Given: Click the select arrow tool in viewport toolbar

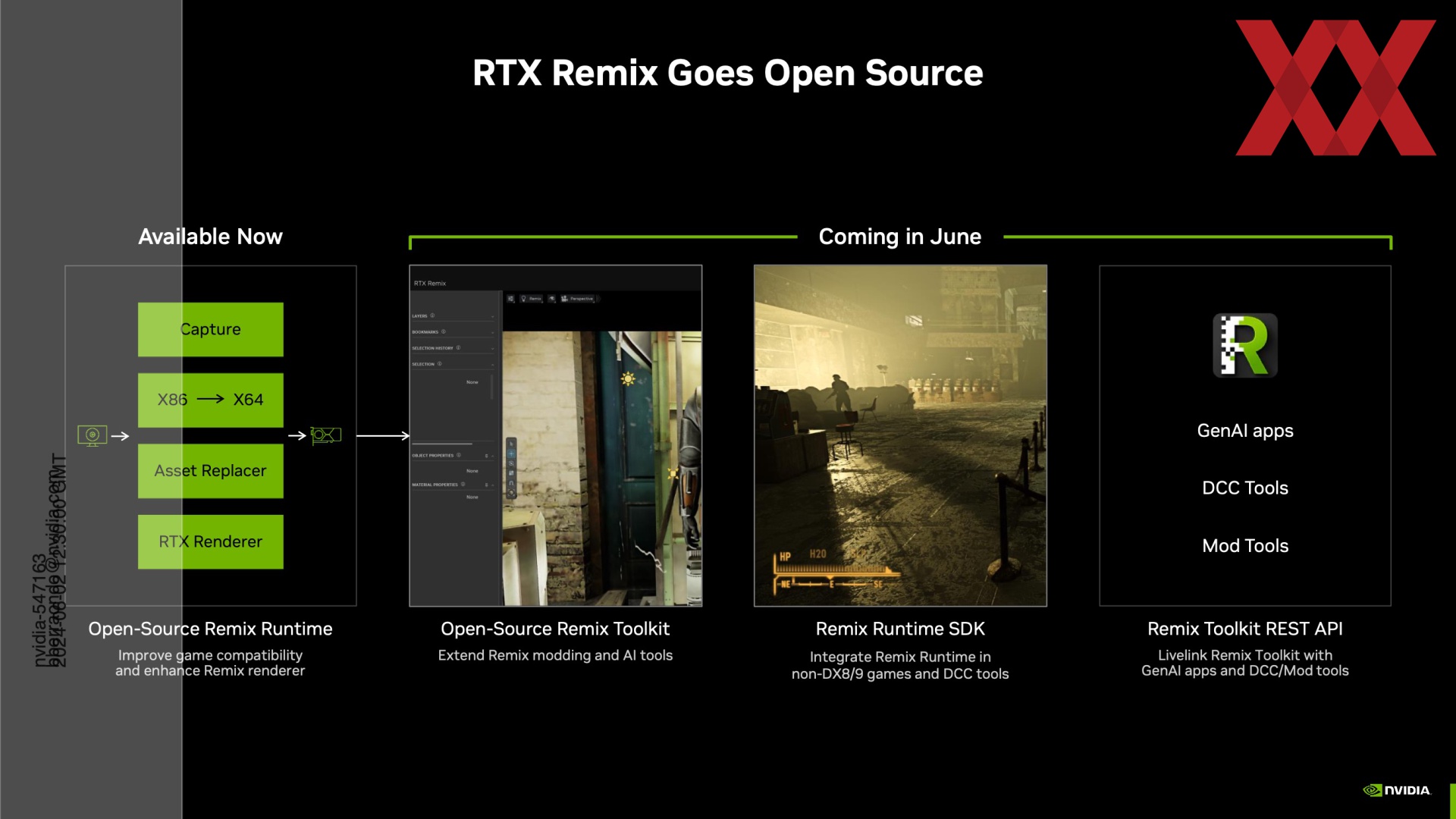Looking at the screenshot, I should click(x=511, y=444).
